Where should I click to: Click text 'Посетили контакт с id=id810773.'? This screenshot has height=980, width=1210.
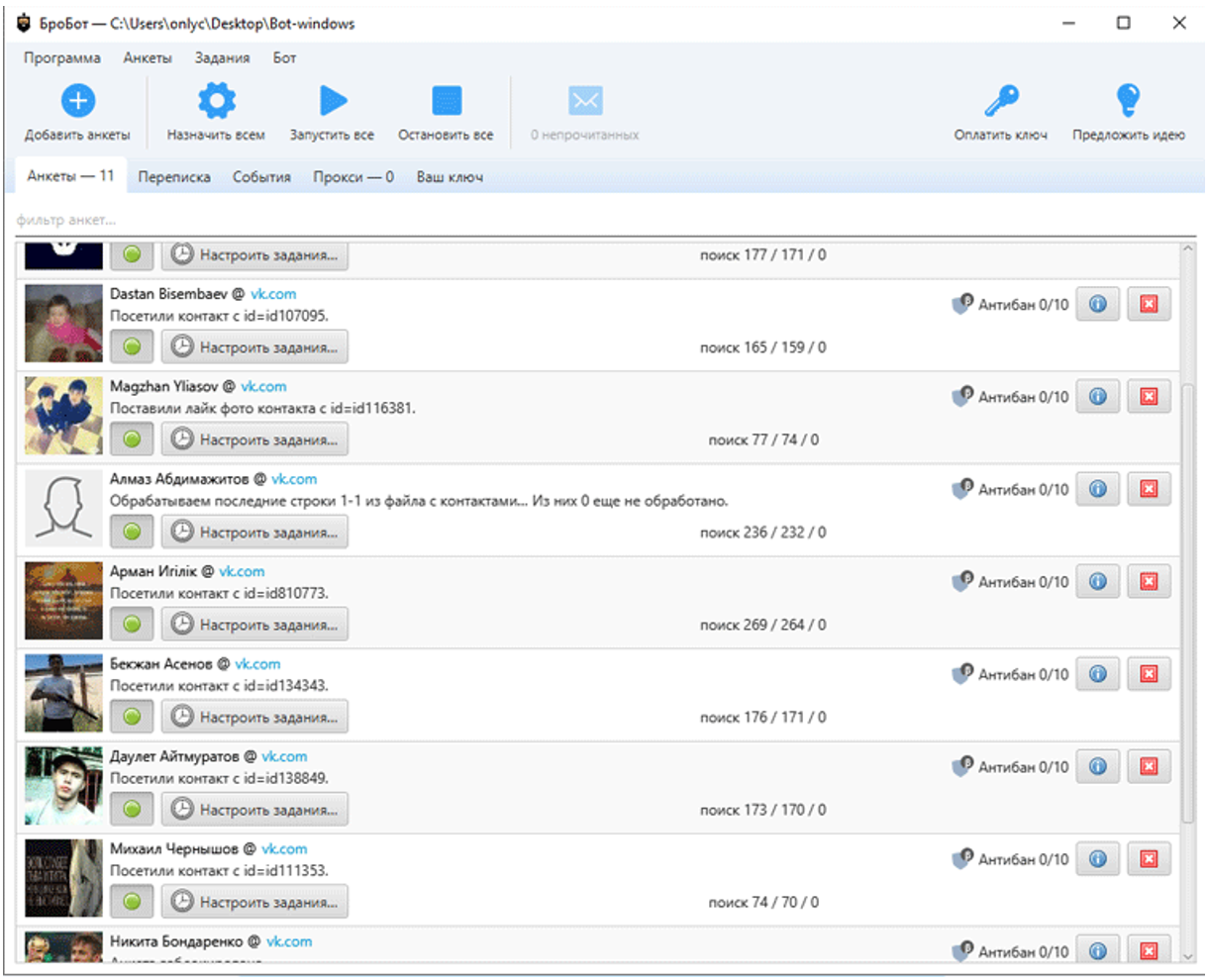[219, 593]
